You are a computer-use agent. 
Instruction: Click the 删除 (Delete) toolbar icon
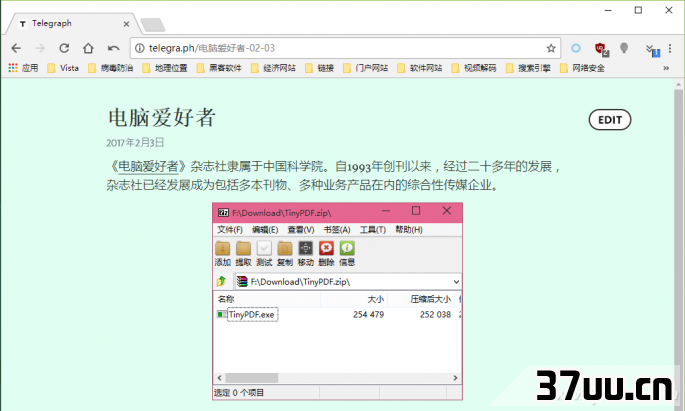point(326,254)
